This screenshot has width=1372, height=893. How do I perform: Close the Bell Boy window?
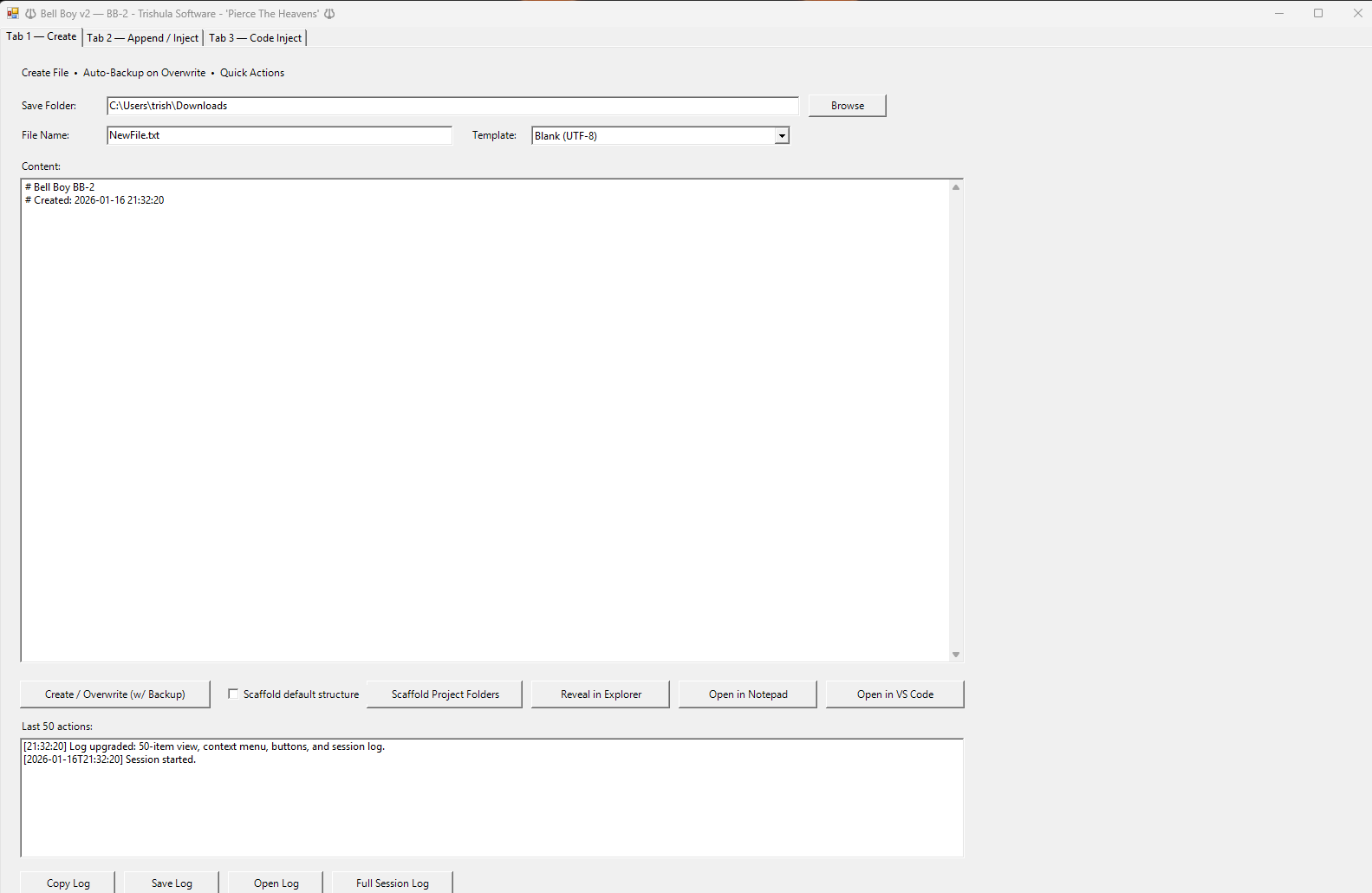point(1357,13)
